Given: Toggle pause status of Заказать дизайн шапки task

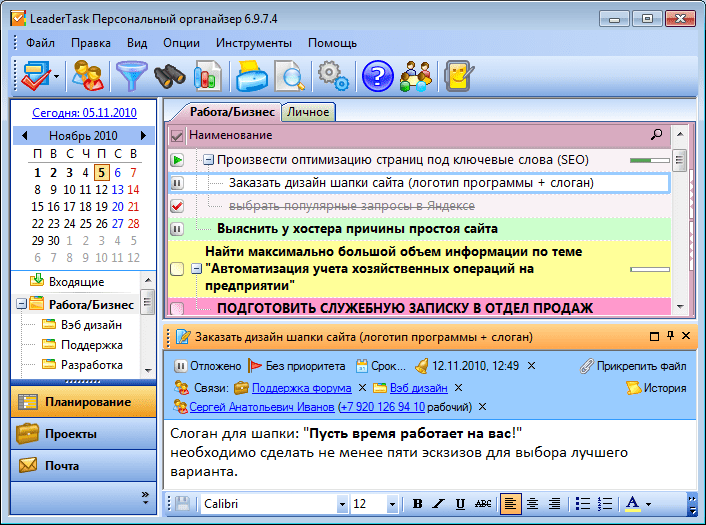Looking at the screenshot, I should [x=177, y=183].
